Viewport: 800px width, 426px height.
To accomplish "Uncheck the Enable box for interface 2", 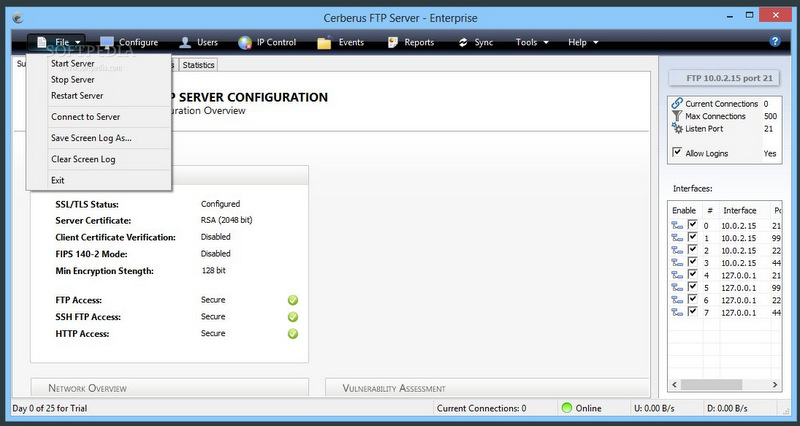I will (x=692, y=249).
